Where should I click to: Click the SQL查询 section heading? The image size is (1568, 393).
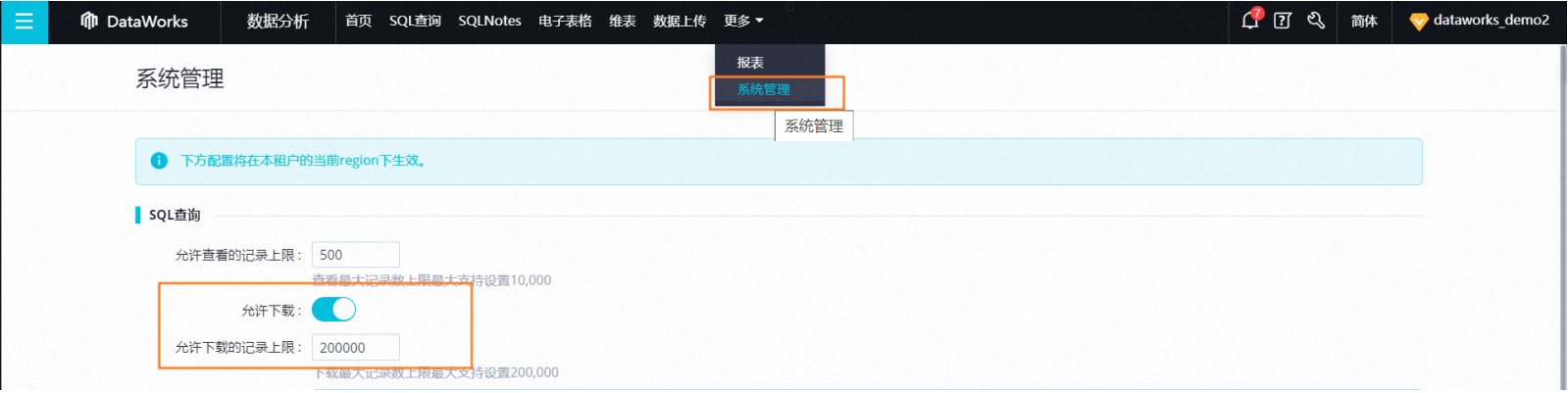coord(175,216)
